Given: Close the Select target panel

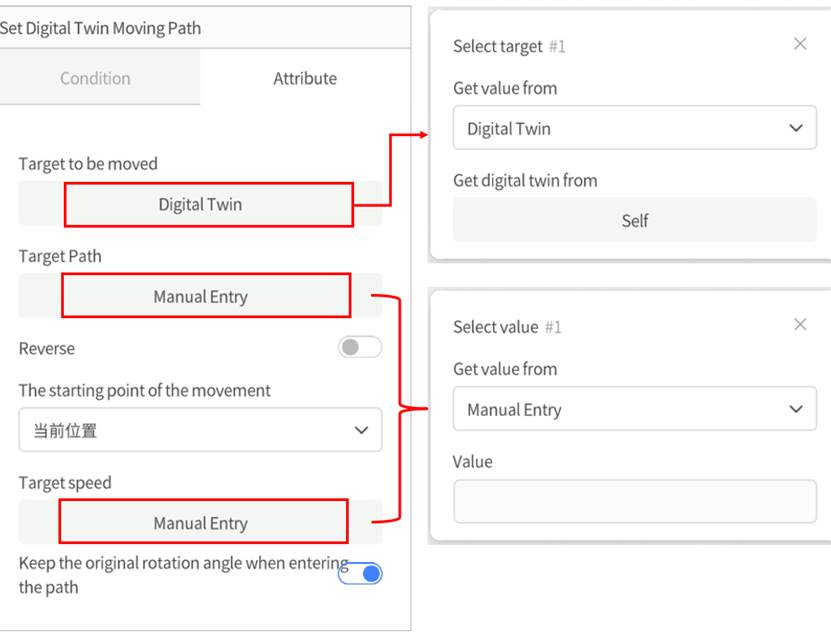Looking at the screenshot, I should (x=799, y=44).
